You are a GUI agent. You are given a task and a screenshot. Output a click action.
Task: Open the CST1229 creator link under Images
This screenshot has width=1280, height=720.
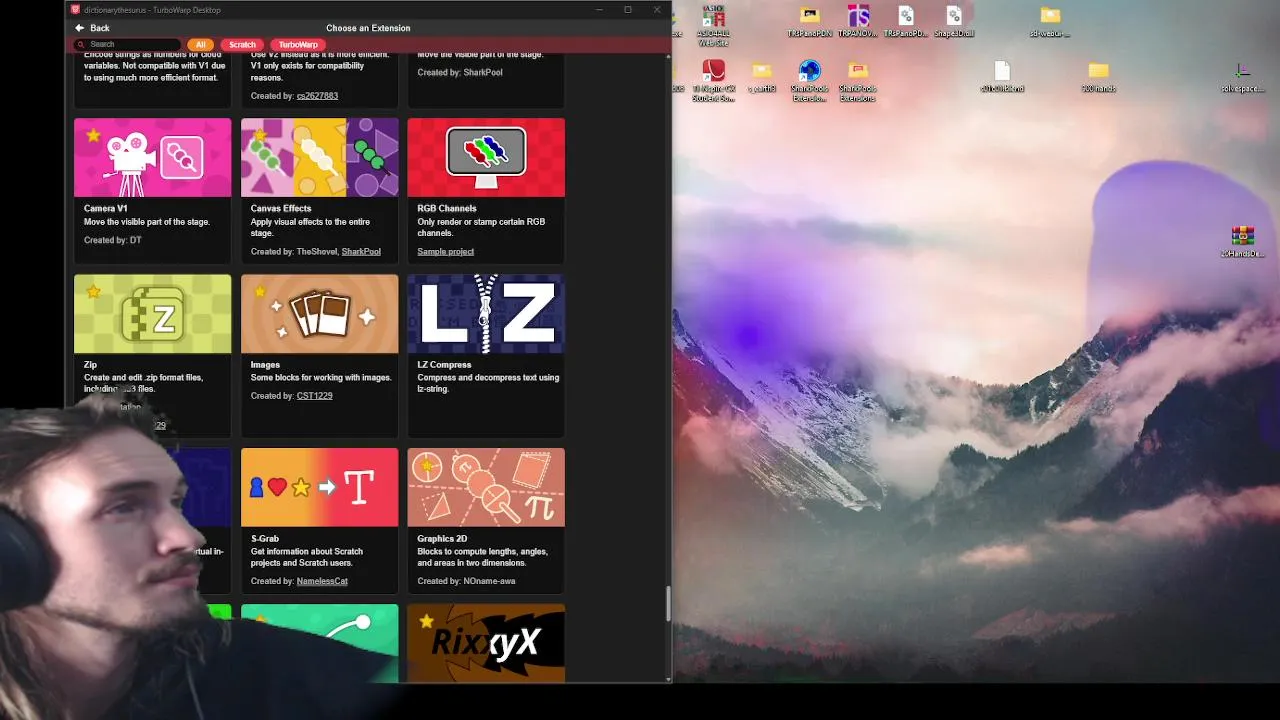click(314, 396)
